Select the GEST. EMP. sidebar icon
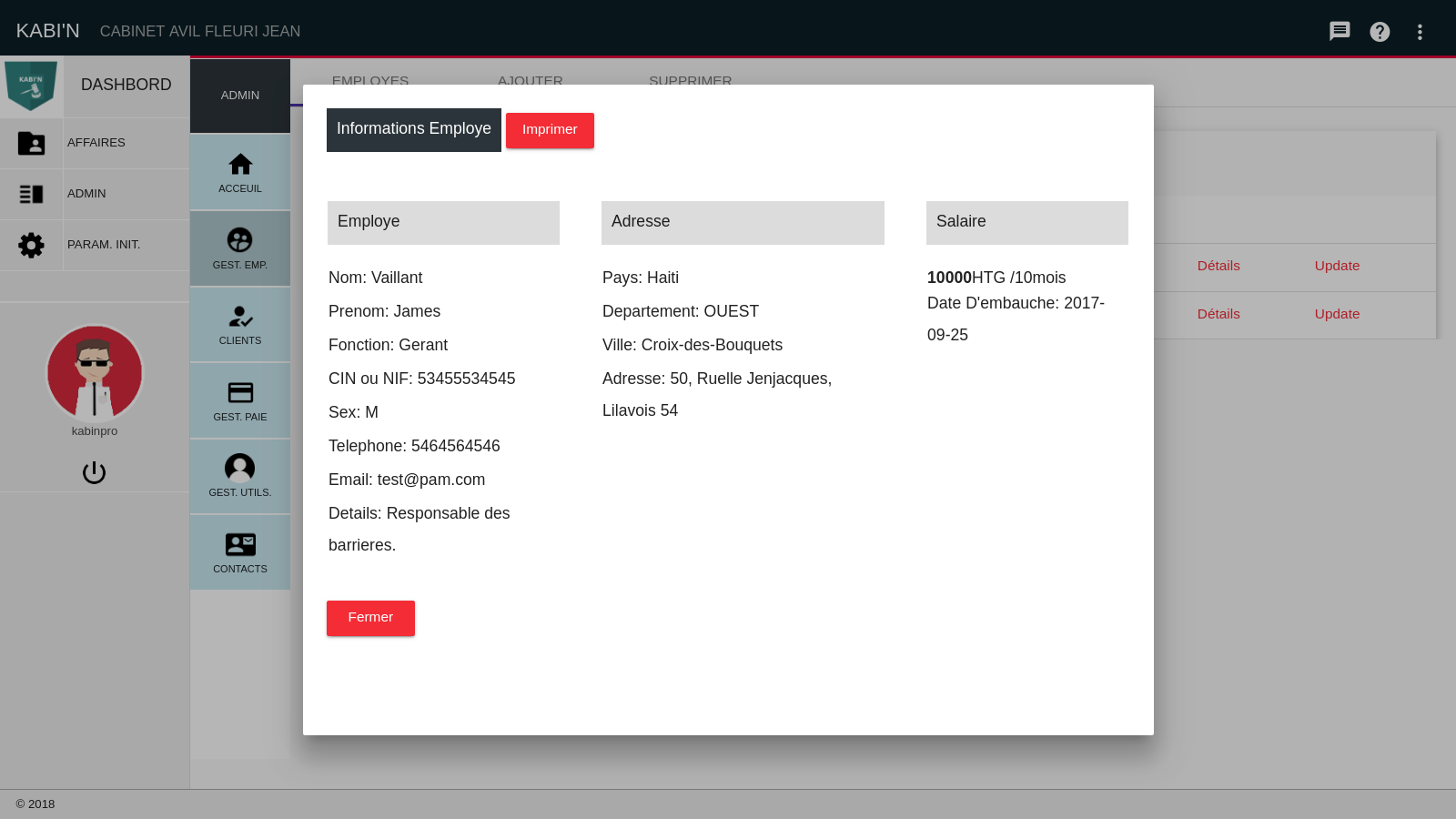The image size is (1456, 819). pyautogui.click(x=240, y=240)
